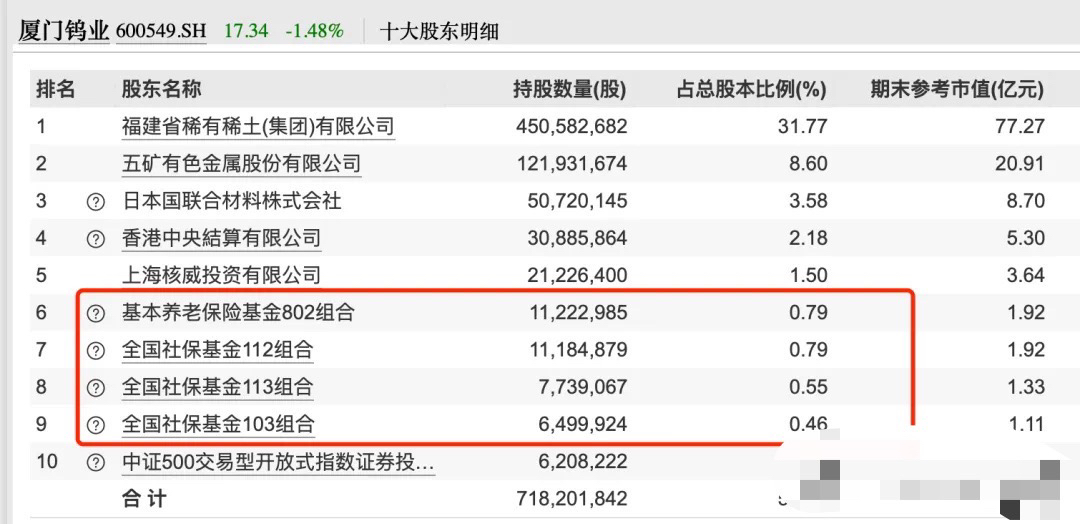Click the question-mark icon beside 全国社保基金113组合
1080x524 pixels.
click(96, 388)
